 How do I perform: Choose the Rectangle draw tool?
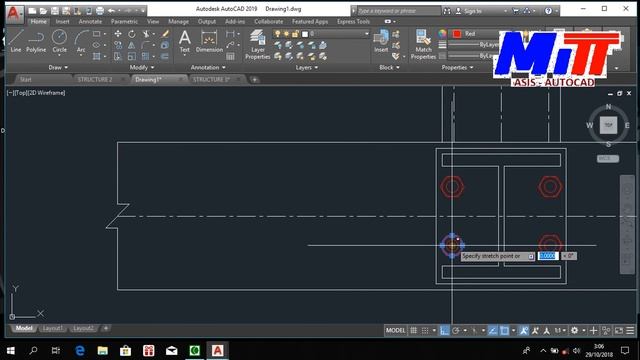click(x=96, y=34)
